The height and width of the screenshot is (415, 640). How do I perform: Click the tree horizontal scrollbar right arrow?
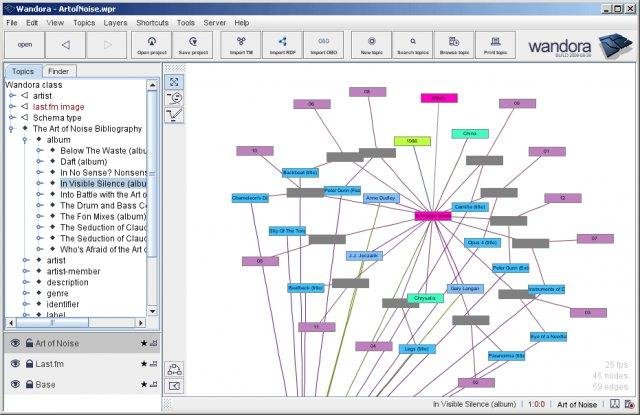(x=140, y=322)
